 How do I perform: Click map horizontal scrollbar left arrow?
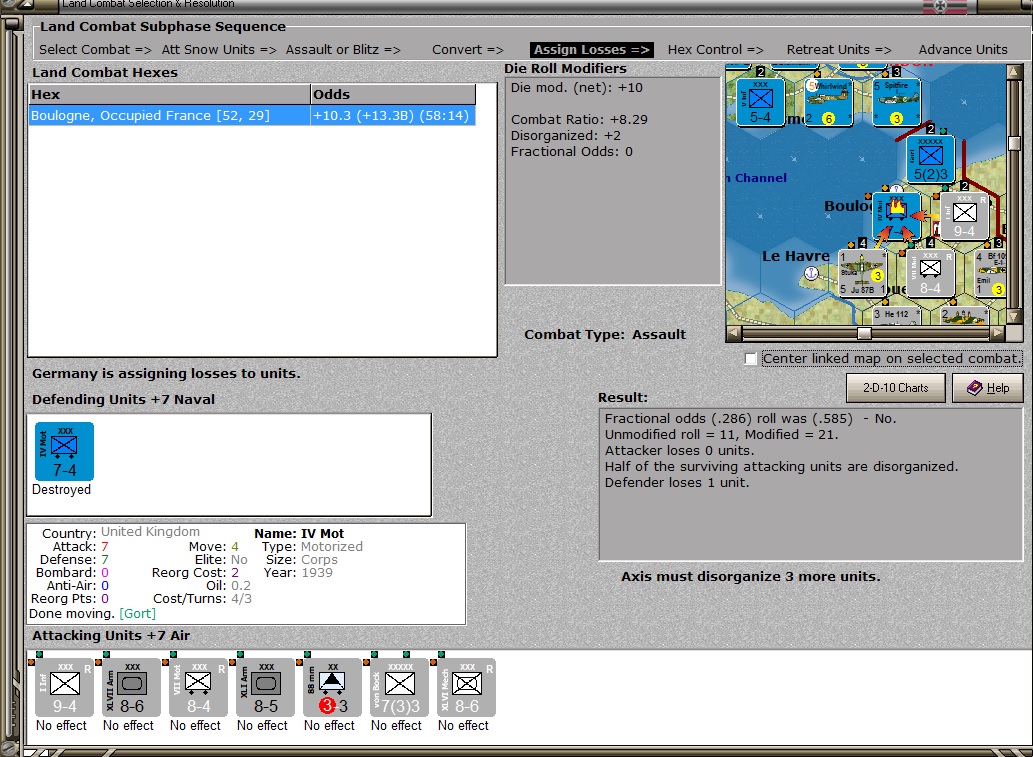[733, 333]
